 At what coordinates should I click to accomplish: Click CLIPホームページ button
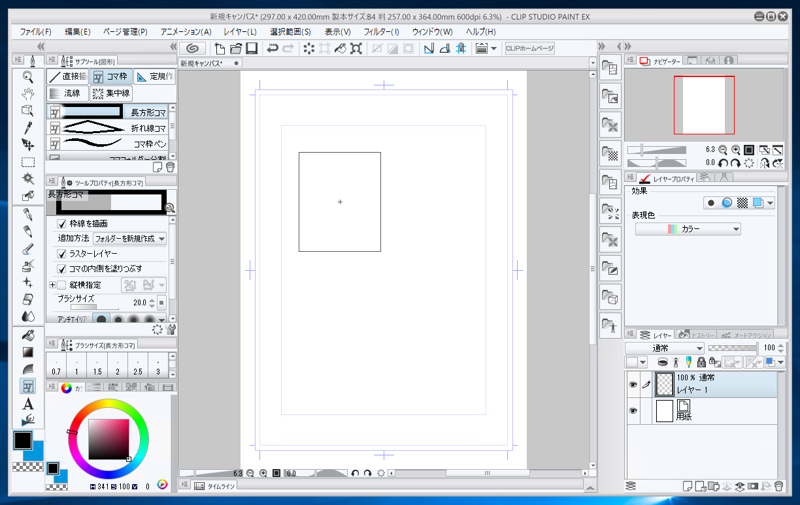pos(530,48)
